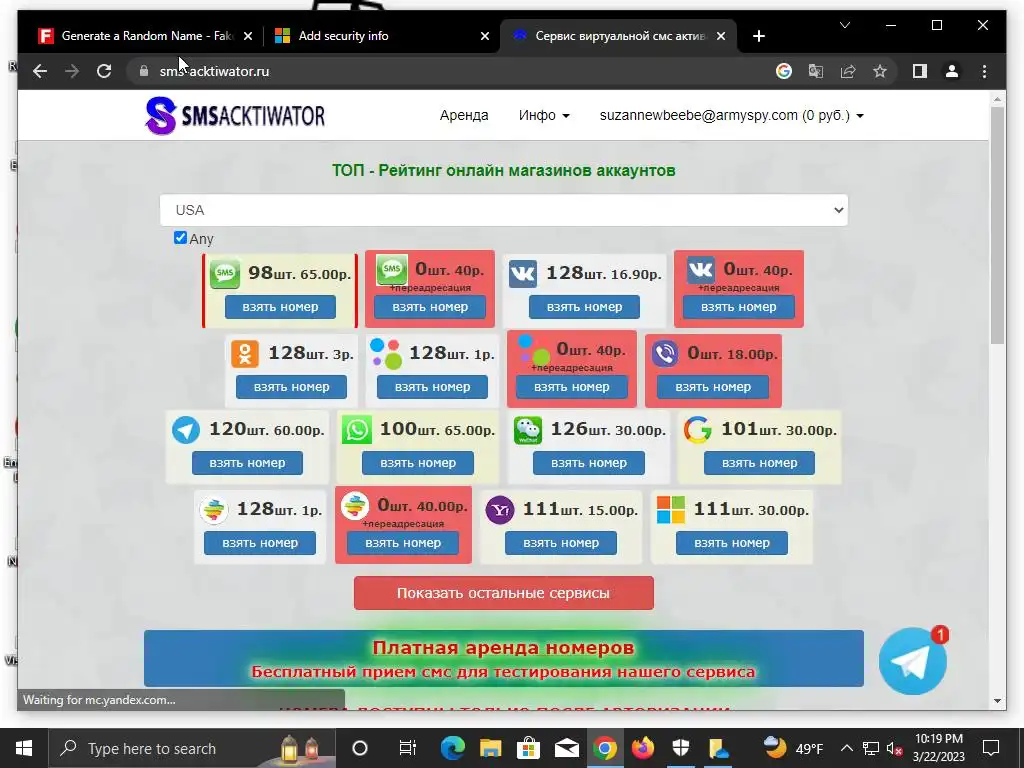Click the SMSACKTIWATOR logo
This screenshot has width=1024, height=768.
pyautogui.click(x=235, y=116)
